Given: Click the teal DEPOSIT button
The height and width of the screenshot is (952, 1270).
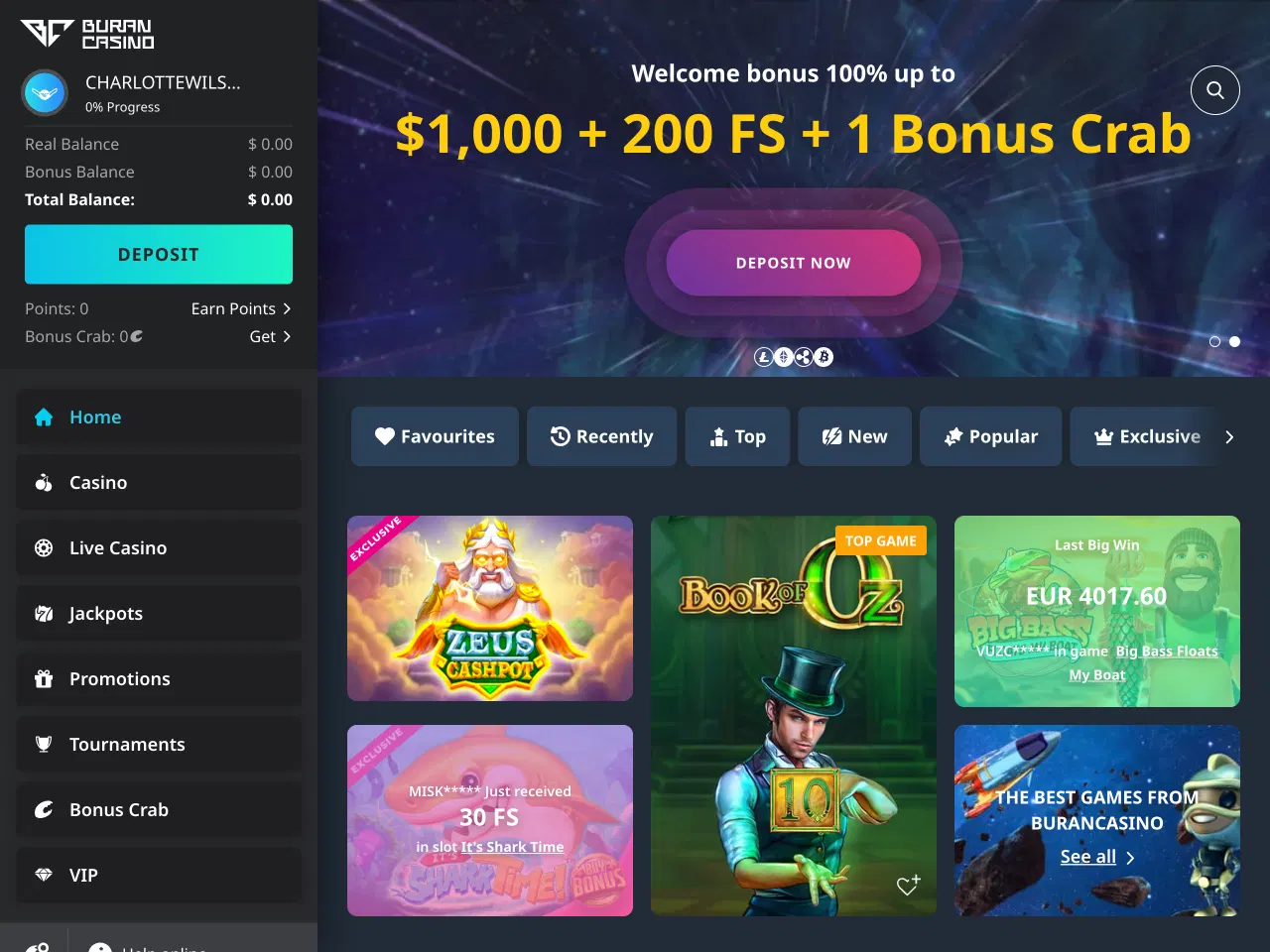Looking at the screenshot, I should click(159, 255).
